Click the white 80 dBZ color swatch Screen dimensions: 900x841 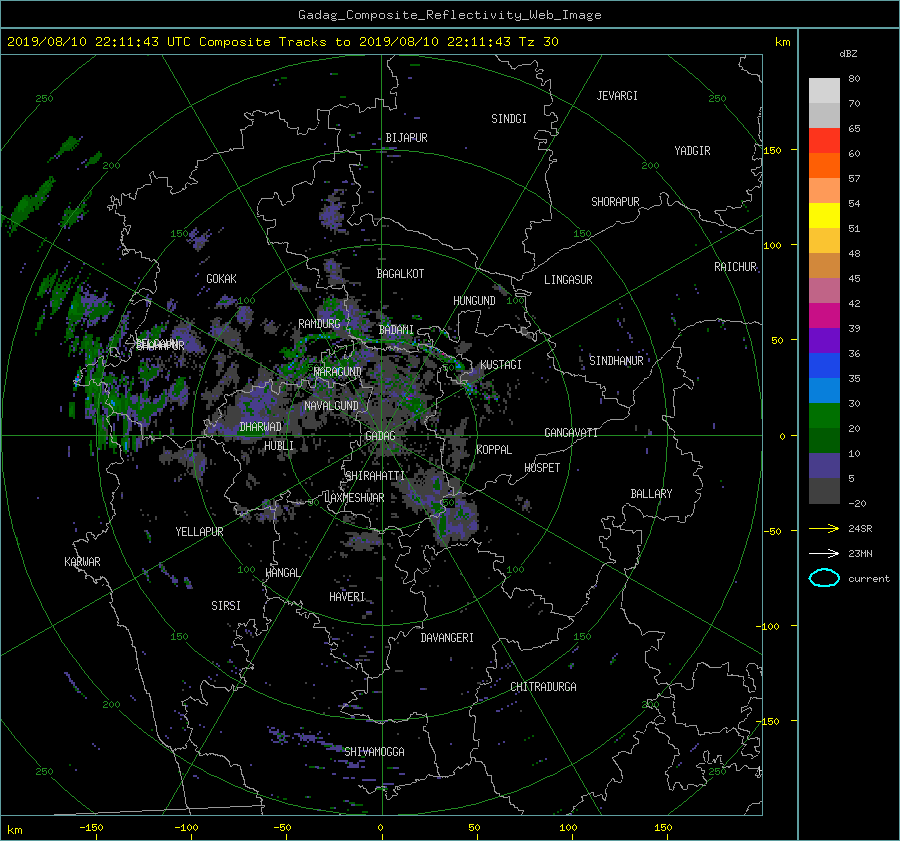tap(824, 90)
